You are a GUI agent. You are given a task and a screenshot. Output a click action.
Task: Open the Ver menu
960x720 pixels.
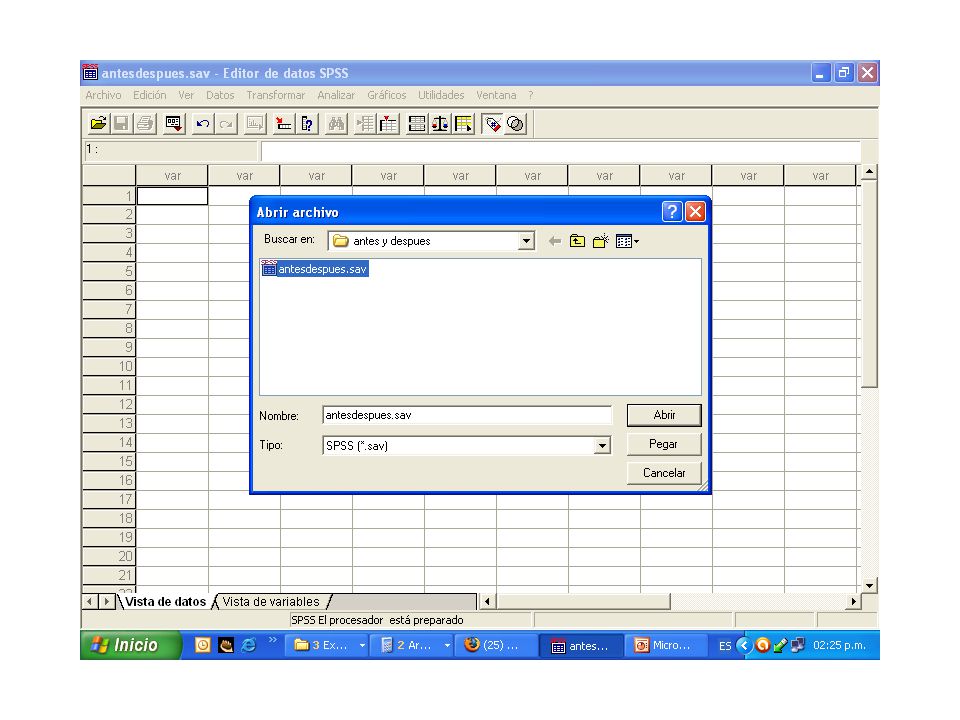pyautogui.click(x=186, y=95)
